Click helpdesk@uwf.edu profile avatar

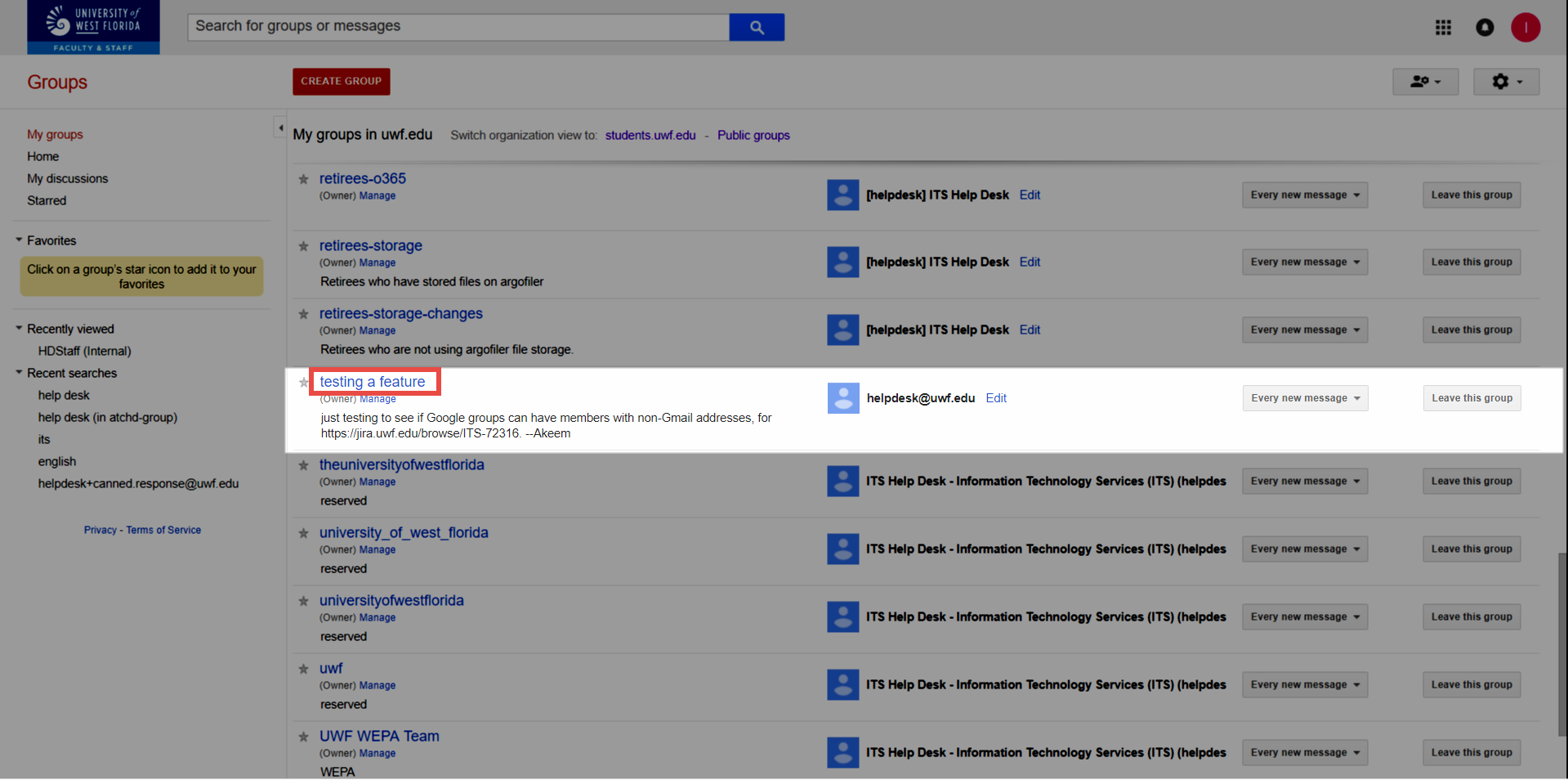pos(843,398)
